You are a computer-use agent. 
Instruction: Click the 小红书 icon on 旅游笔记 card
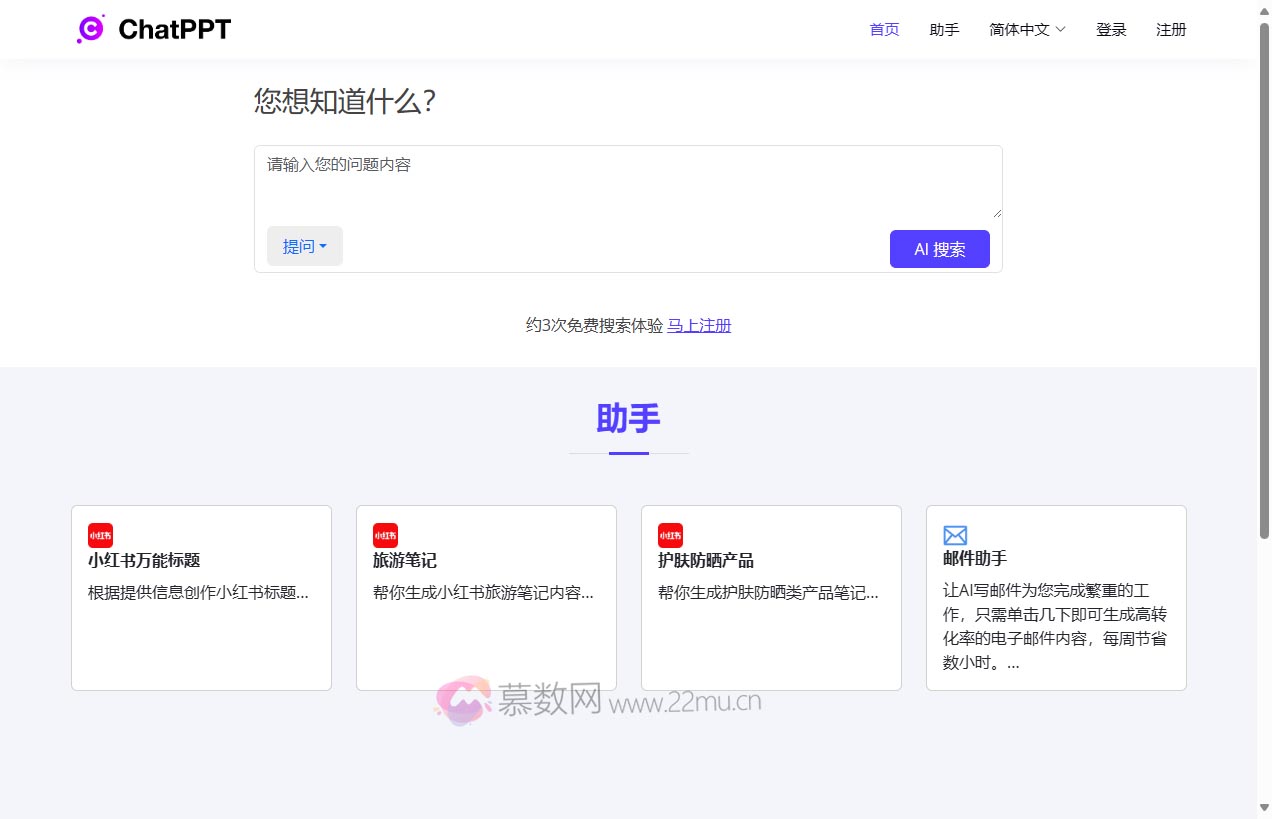tap(385, 535)
